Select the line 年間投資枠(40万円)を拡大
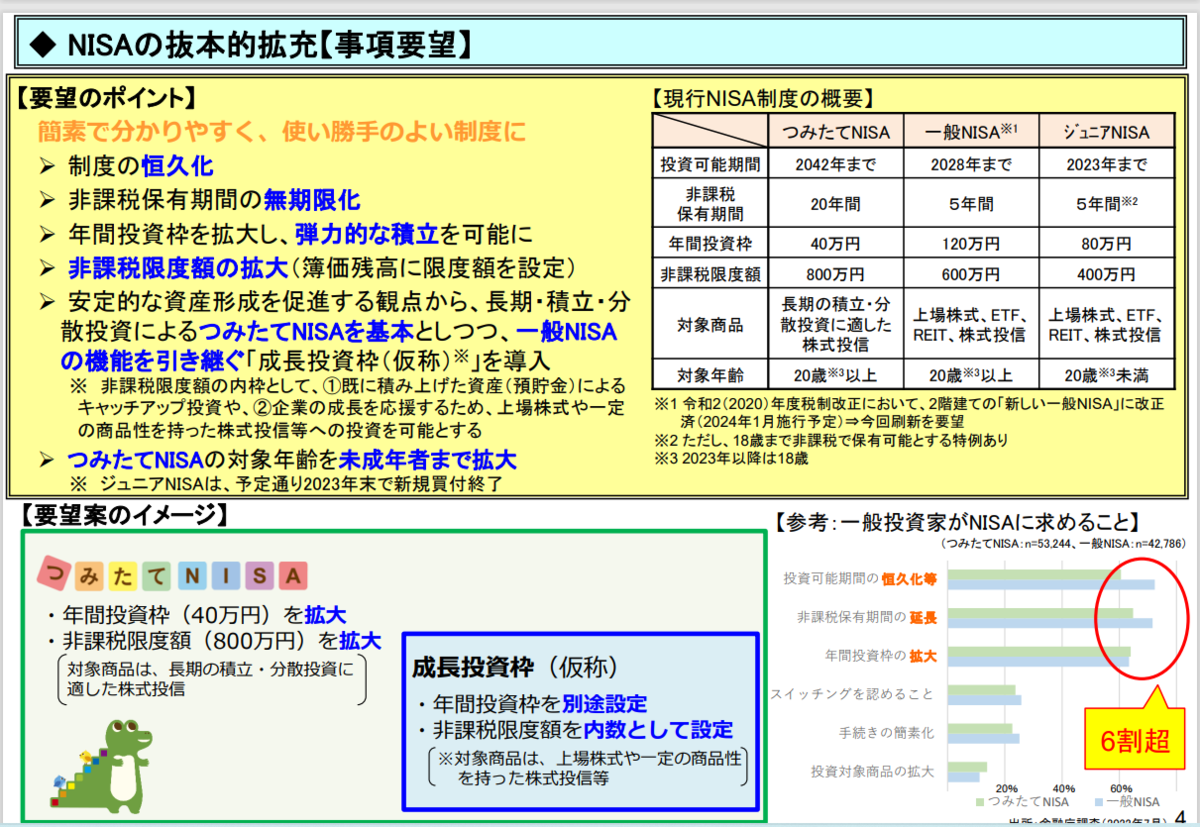Viewport: 1200px width, 827px height. 197,614
